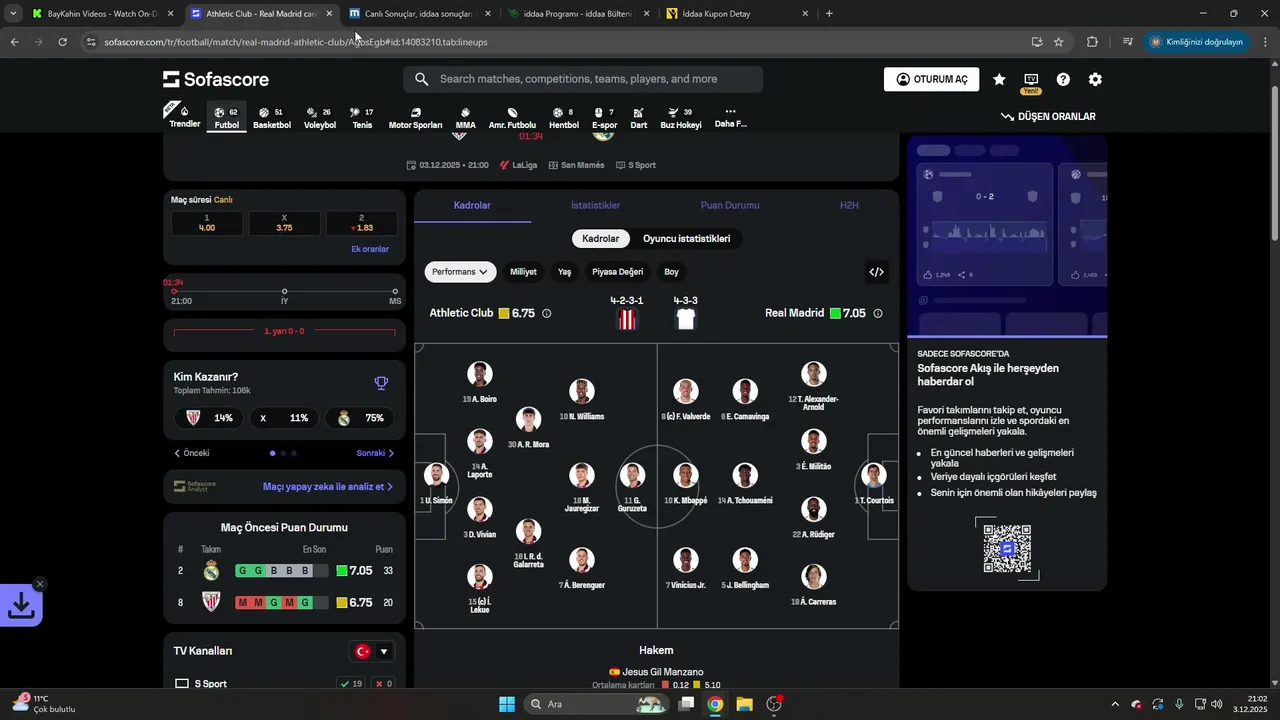Open LaLiga competition link

[519, 165]
